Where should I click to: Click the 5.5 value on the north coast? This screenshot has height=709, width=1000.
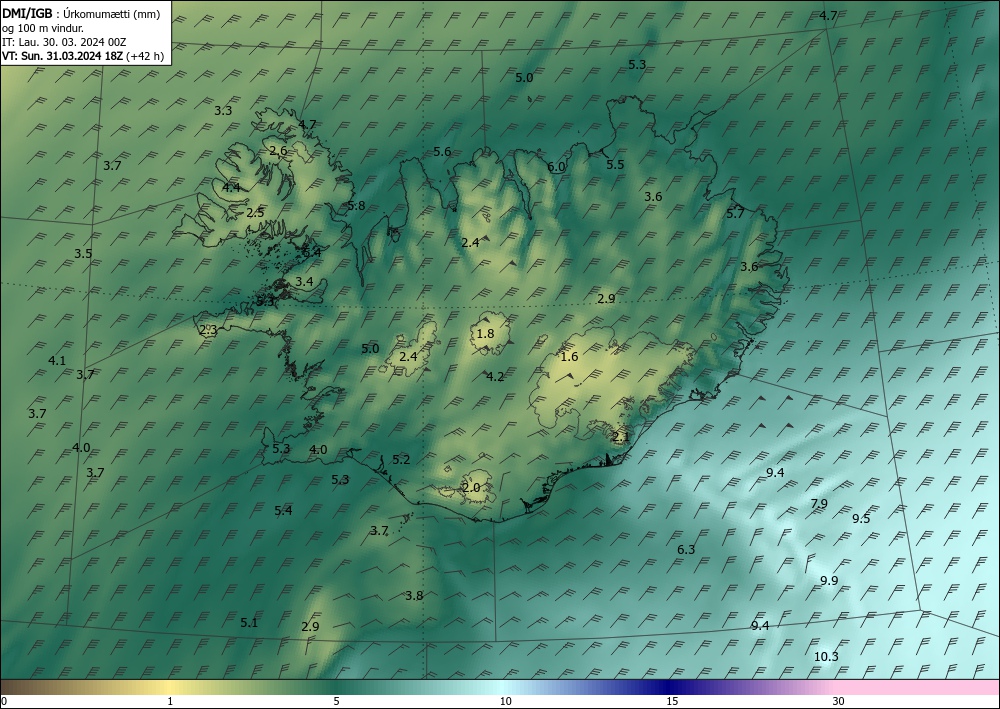pos(615,164)
